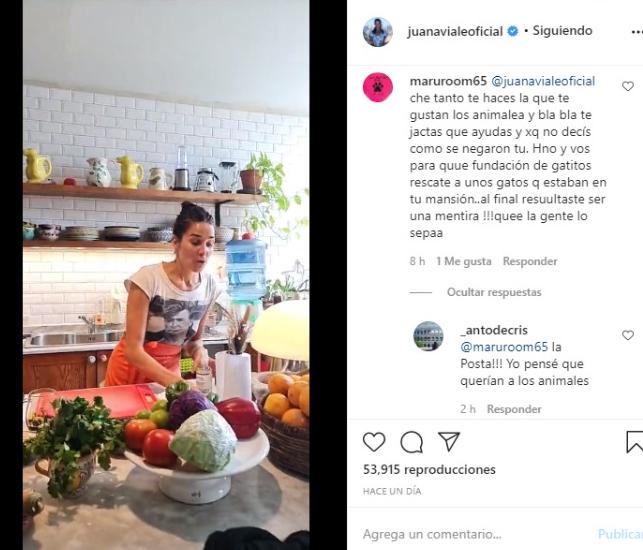This screenshot has width=643, height=550.
Task: Open the juanavialeoficial username link
Action: pos(455,32)
